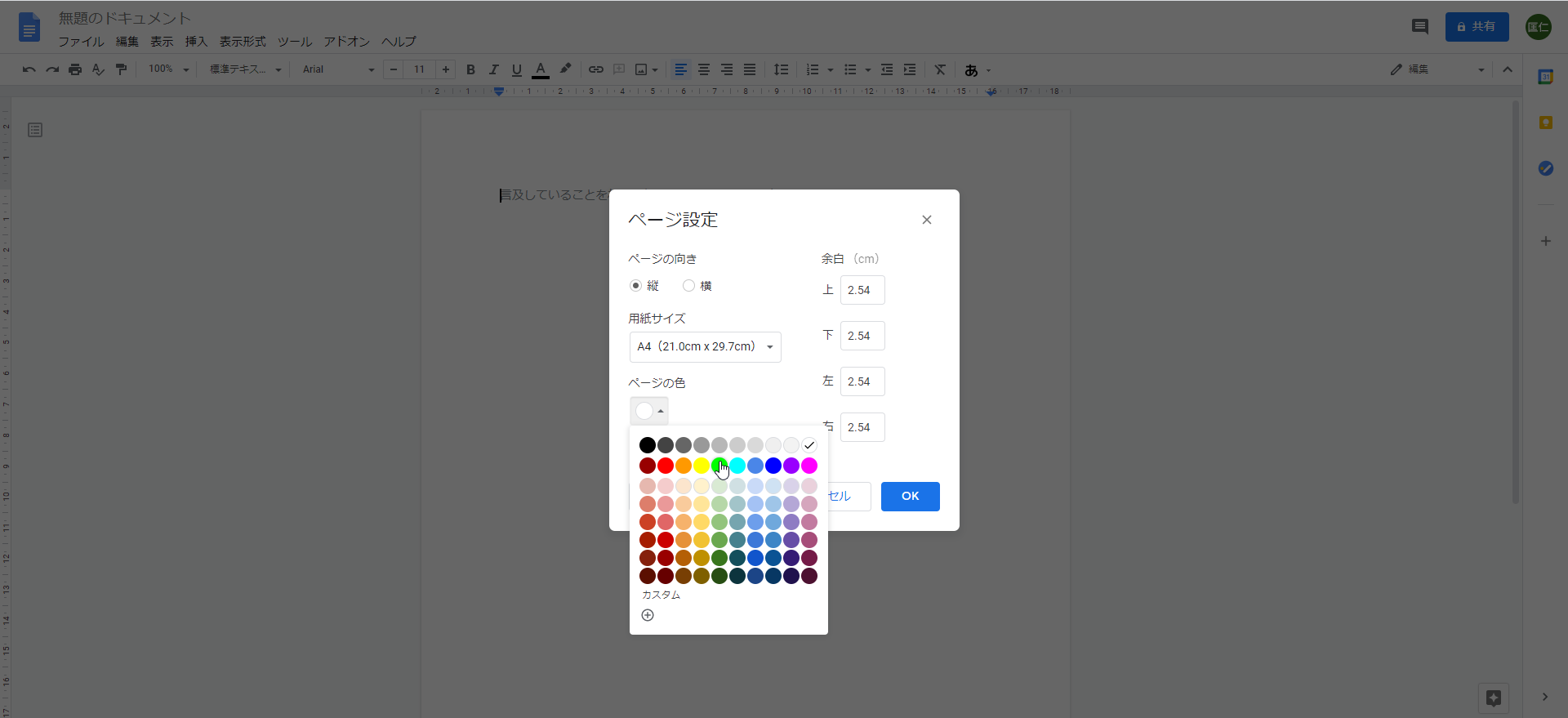This screenshot has width=1568, height=718.
Task: Open the 表示形式 menu
Action: click(x=243, y=42)
